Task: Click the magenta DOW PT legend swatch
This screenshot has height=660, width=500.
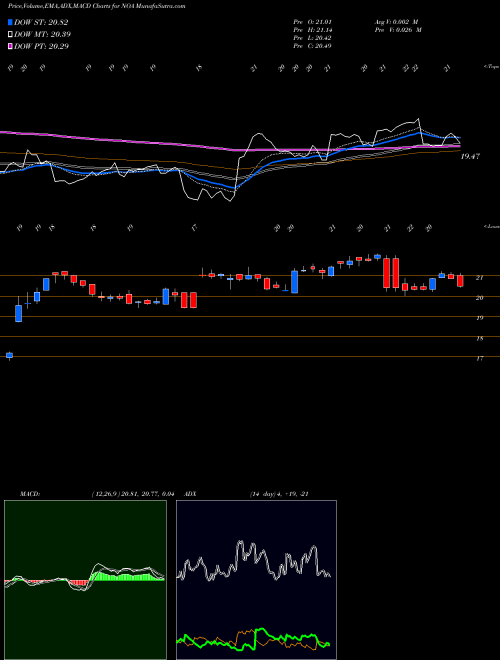Action: point(10,46)
